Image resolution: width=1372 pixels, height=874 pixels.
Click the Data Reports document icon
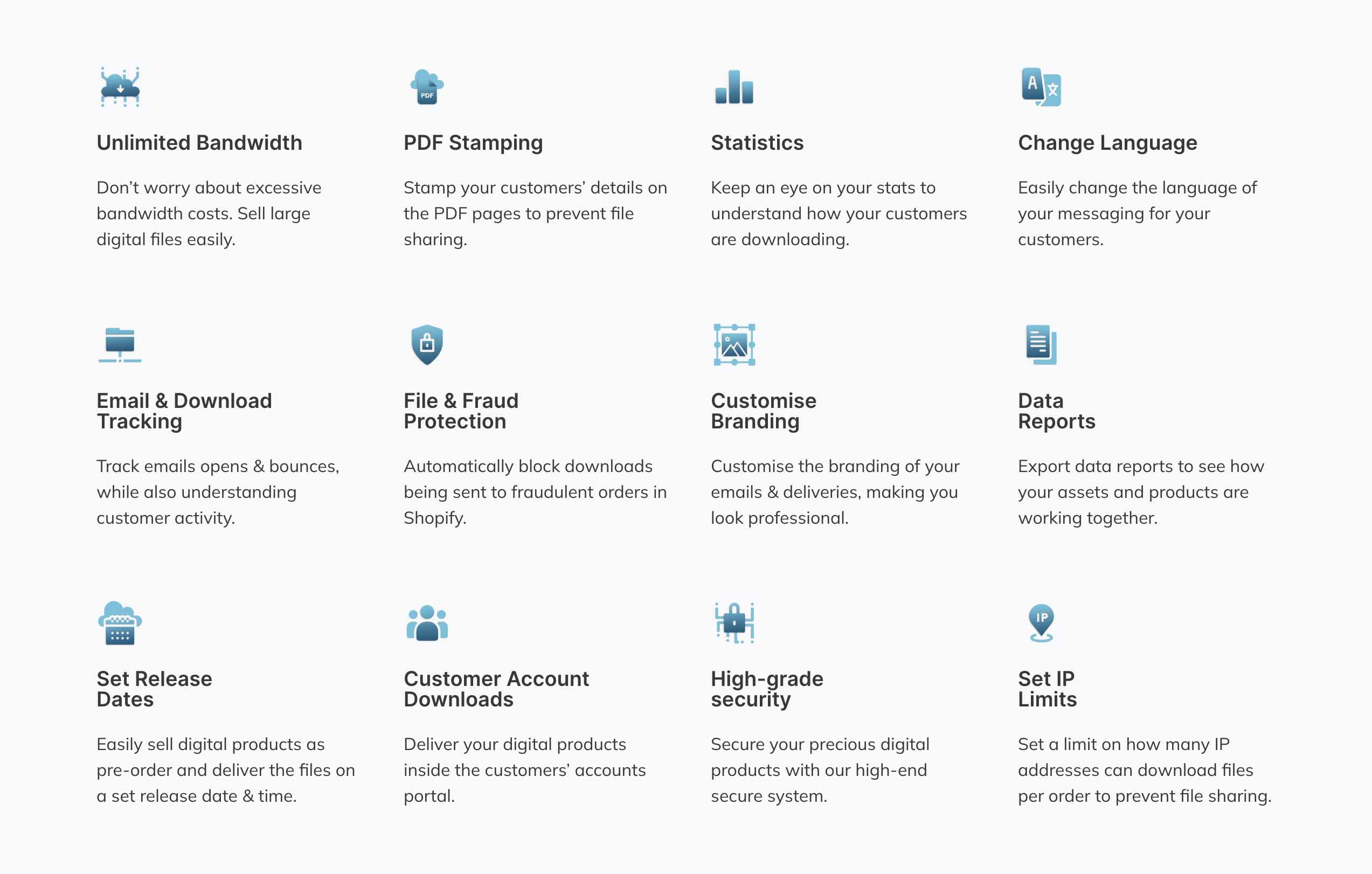[1041, 345]
